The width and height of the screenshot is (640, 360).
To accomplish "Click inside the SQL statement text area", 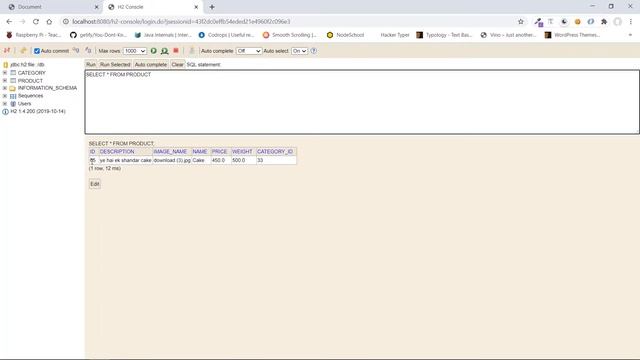I will point(362,102).
